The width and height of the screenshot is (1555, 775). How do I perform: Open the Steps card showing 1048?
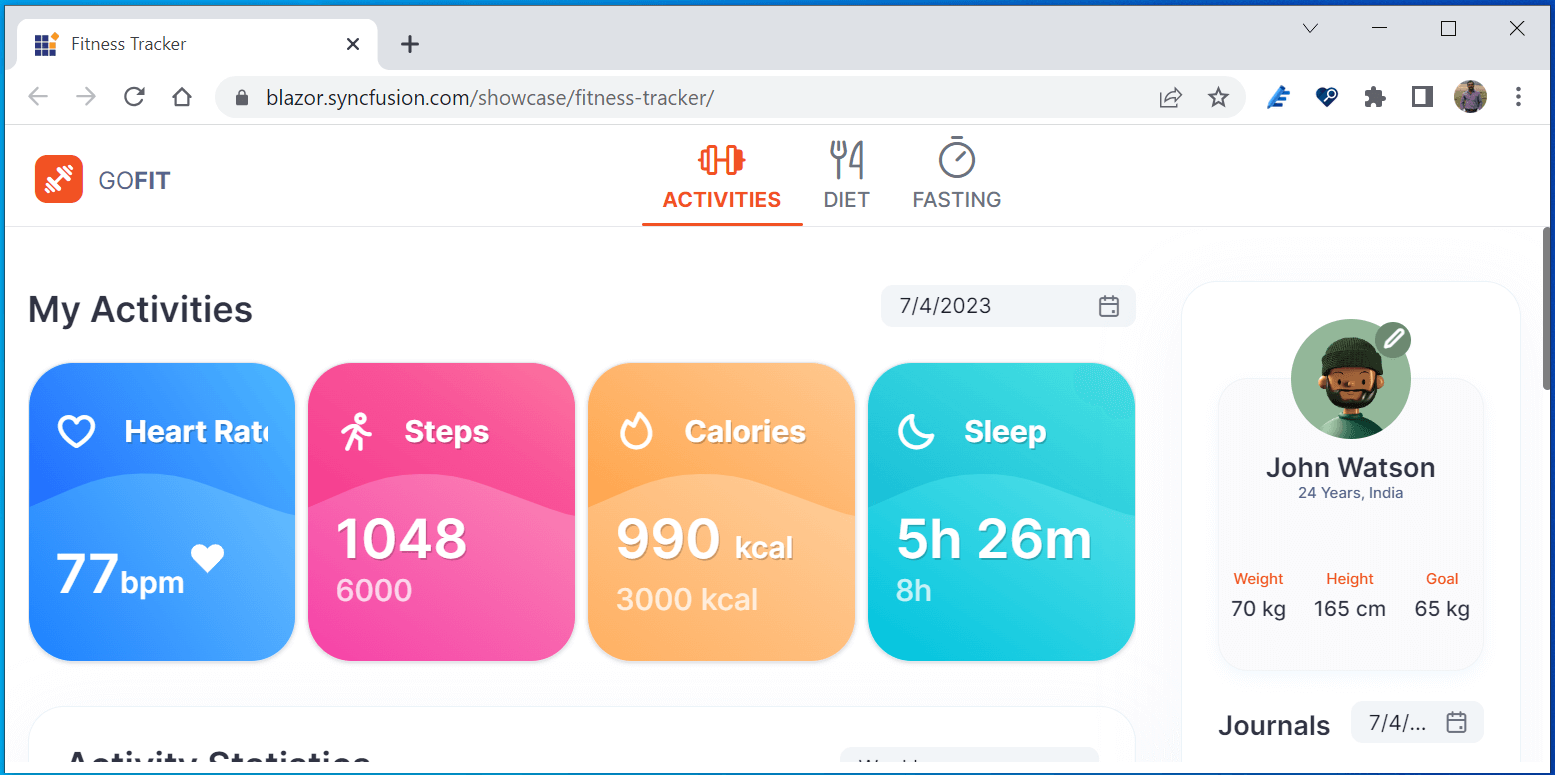pos(442,512)
